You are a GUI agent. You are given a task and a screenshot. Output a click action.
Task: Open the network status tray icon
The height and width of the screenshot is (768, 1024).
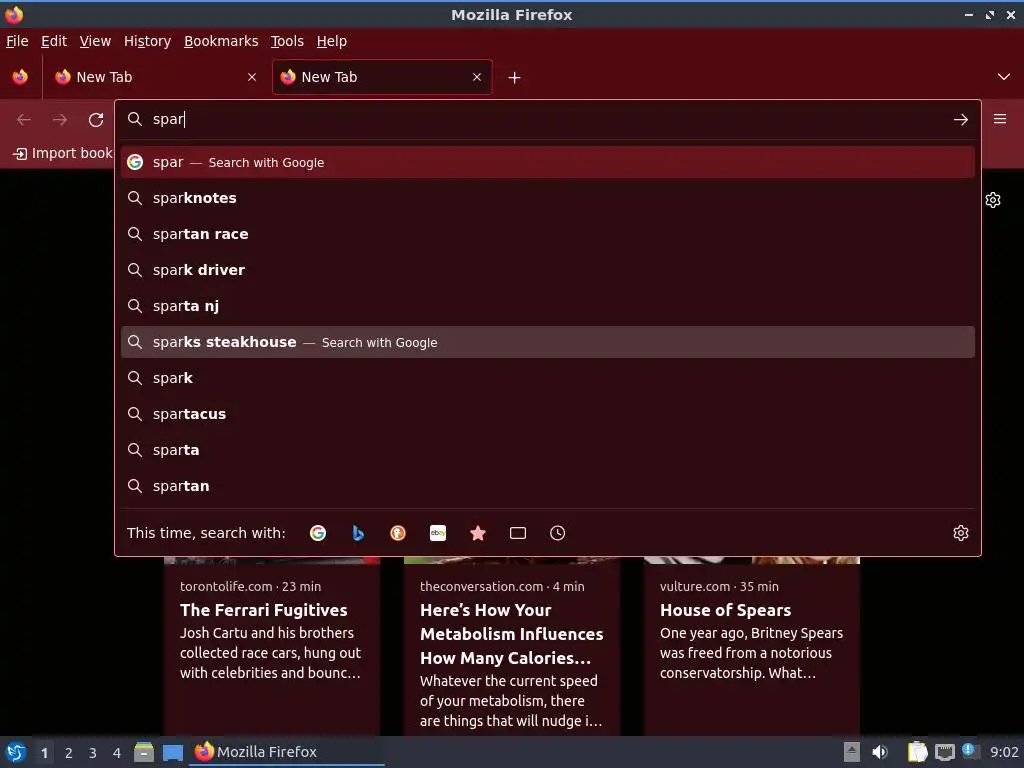[944, 753]
